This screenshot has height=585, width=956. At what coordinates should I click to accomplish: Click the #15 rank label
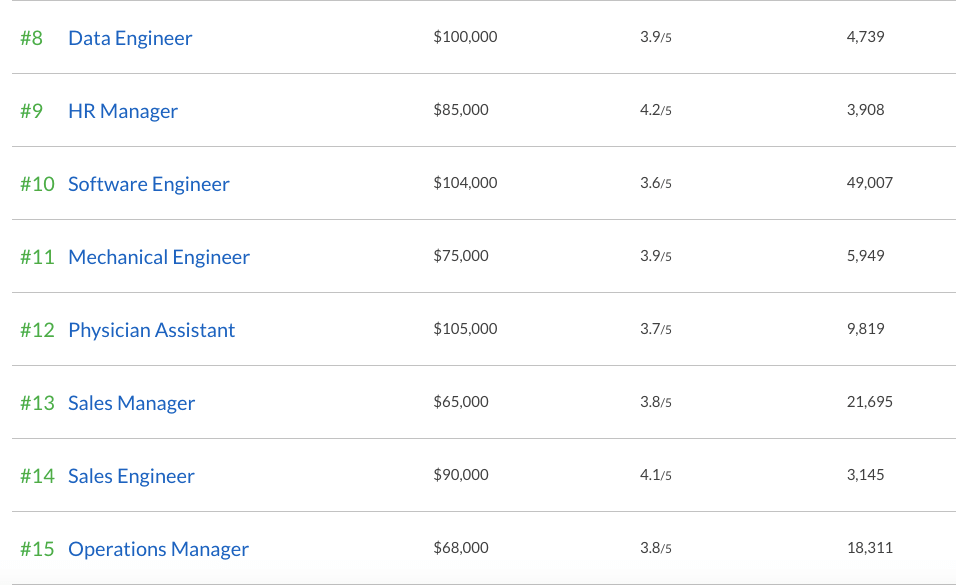(37, 549)
